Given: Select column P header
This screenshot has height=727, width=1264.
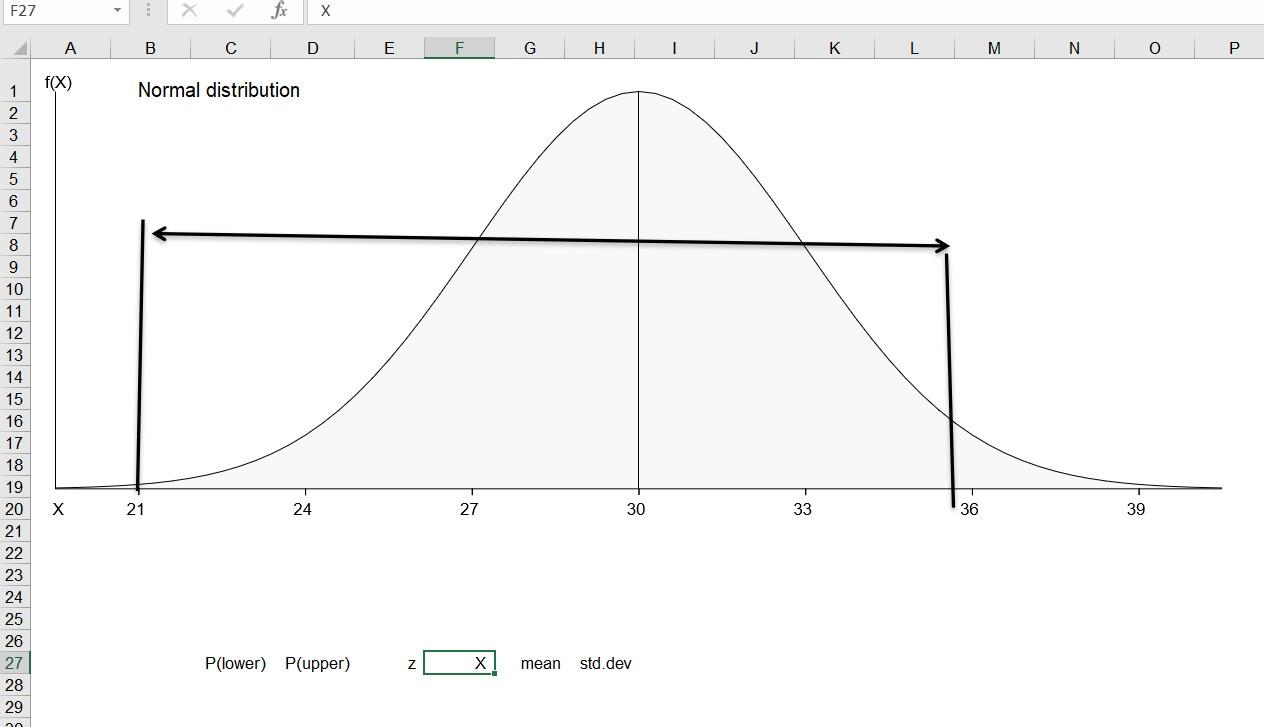Looking at the screenshot, I should pos(1233,47).
